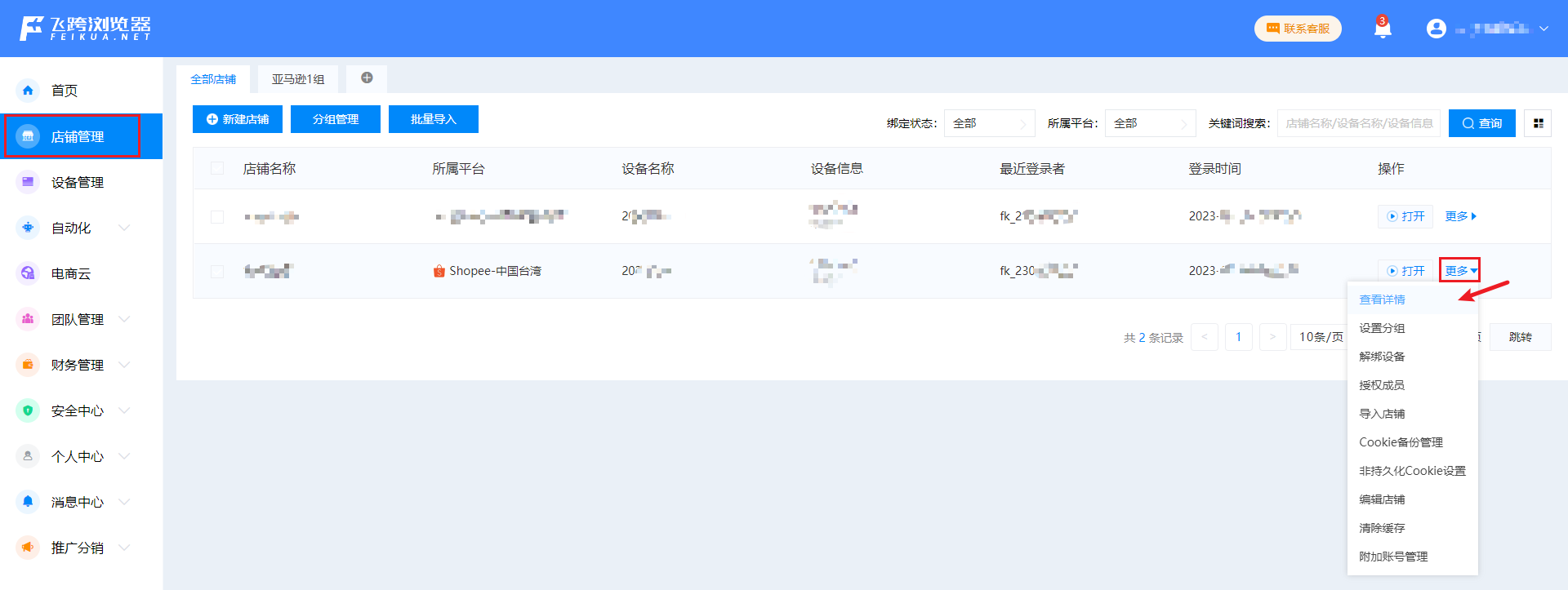Click the cloud icon beside 电商云
The image size is (1568, 590).
28,273
